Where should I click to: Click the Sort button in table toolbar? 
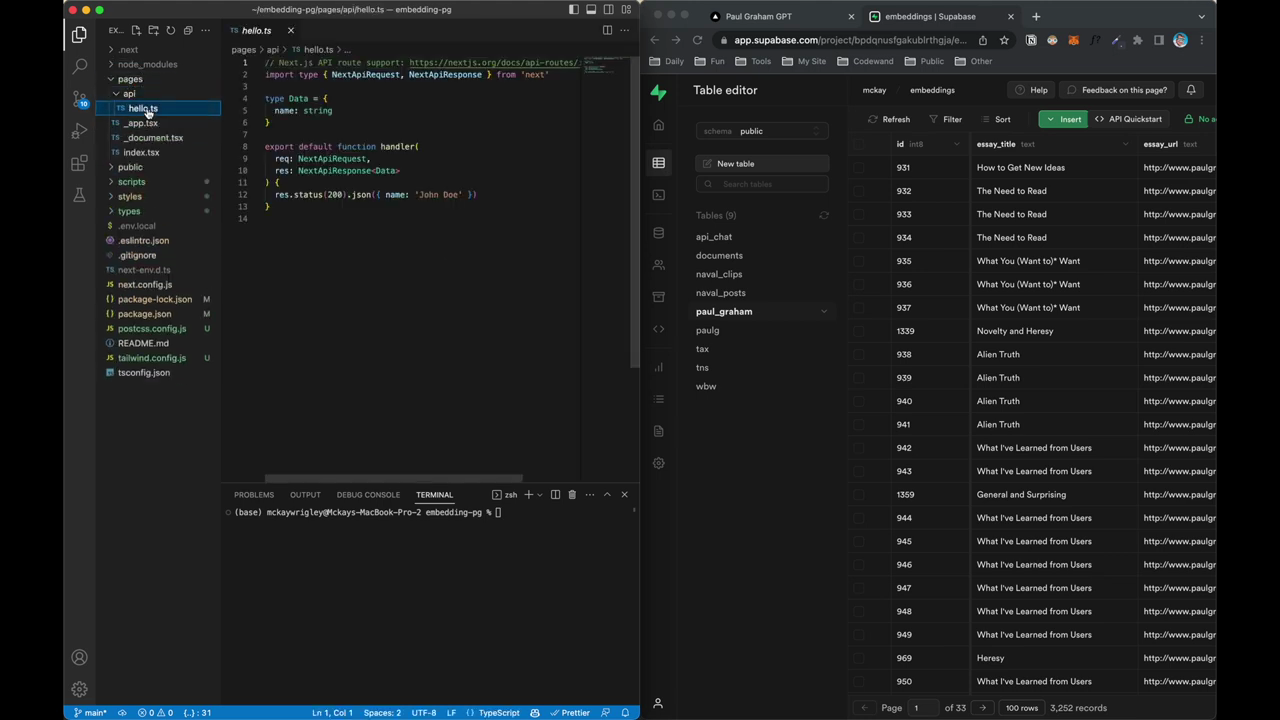(x=995, y=119)
